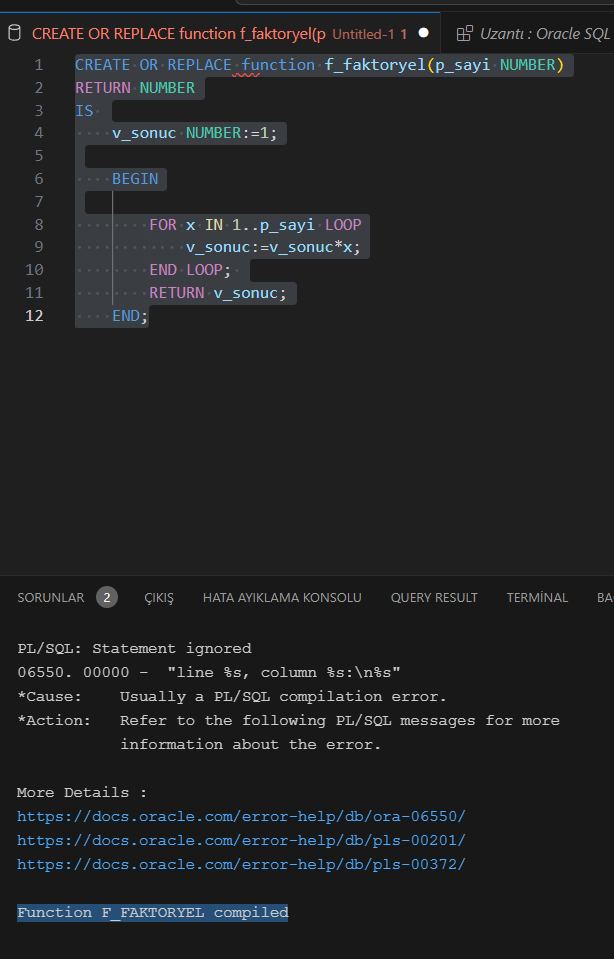Click 'RETURN v_sonuc;' on line 11
The height and width of the screenshot is (959, 614).
click(x=218, y=293)
